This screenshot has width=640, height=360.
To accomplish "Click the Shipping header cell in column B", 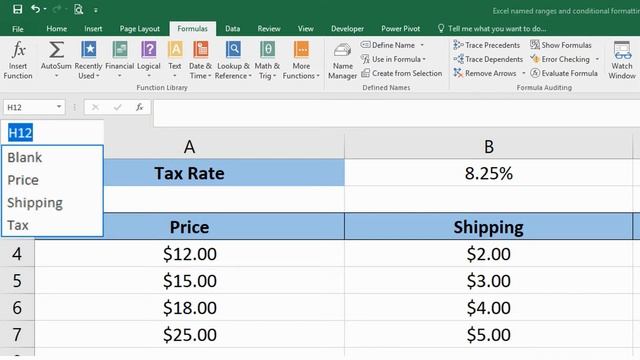I will point(489,227).
